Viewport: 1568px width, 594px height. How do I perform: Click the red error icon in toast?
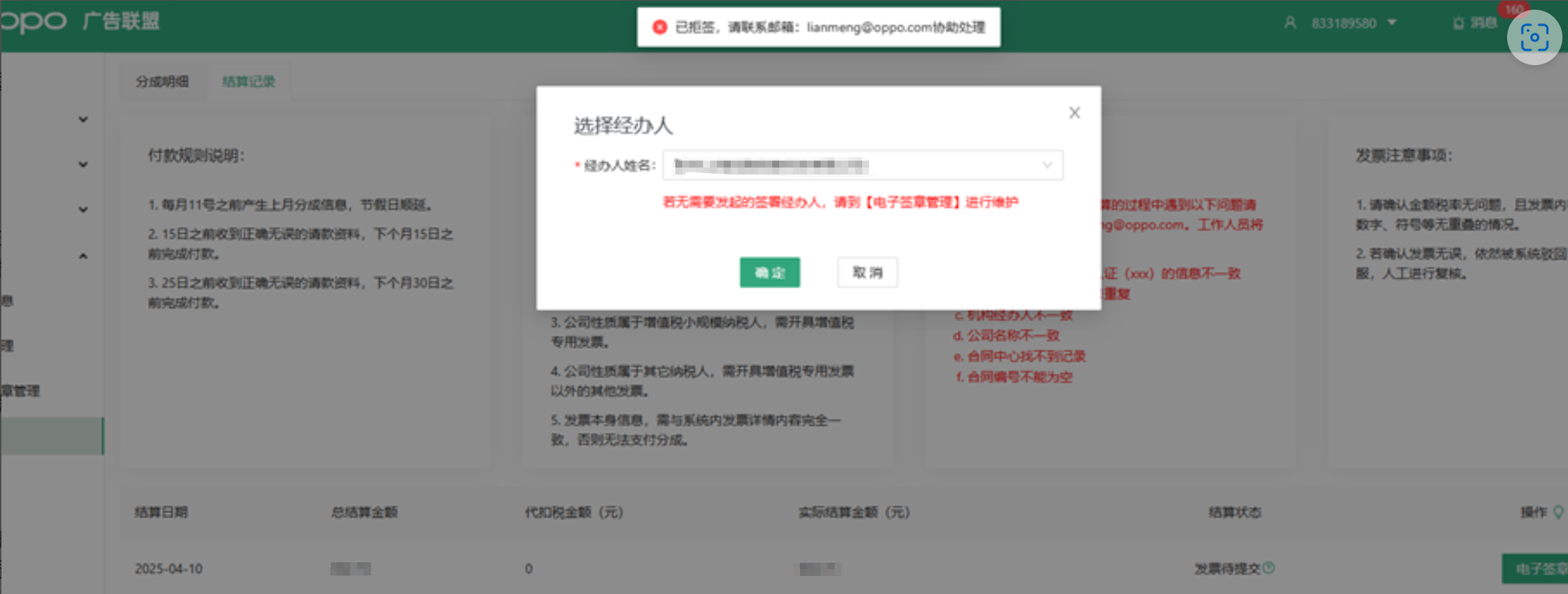[659, 28]
